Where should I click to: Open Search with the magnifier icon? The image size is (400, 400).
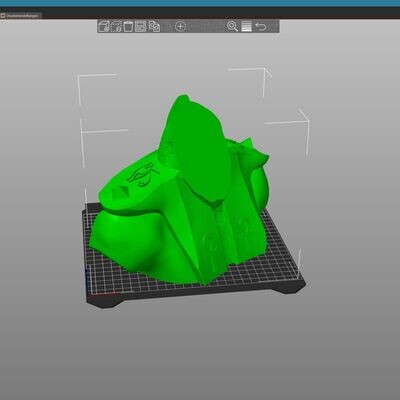tap(232, 26)
